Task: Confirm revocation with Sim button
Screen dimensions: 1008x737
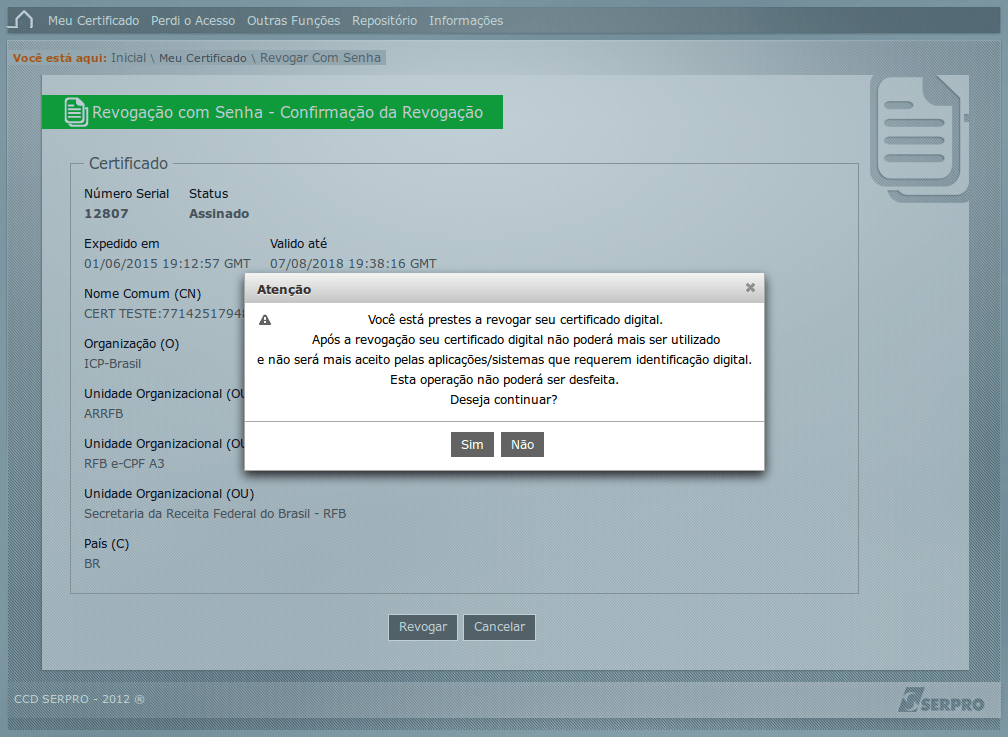Action: click(472, 444)
